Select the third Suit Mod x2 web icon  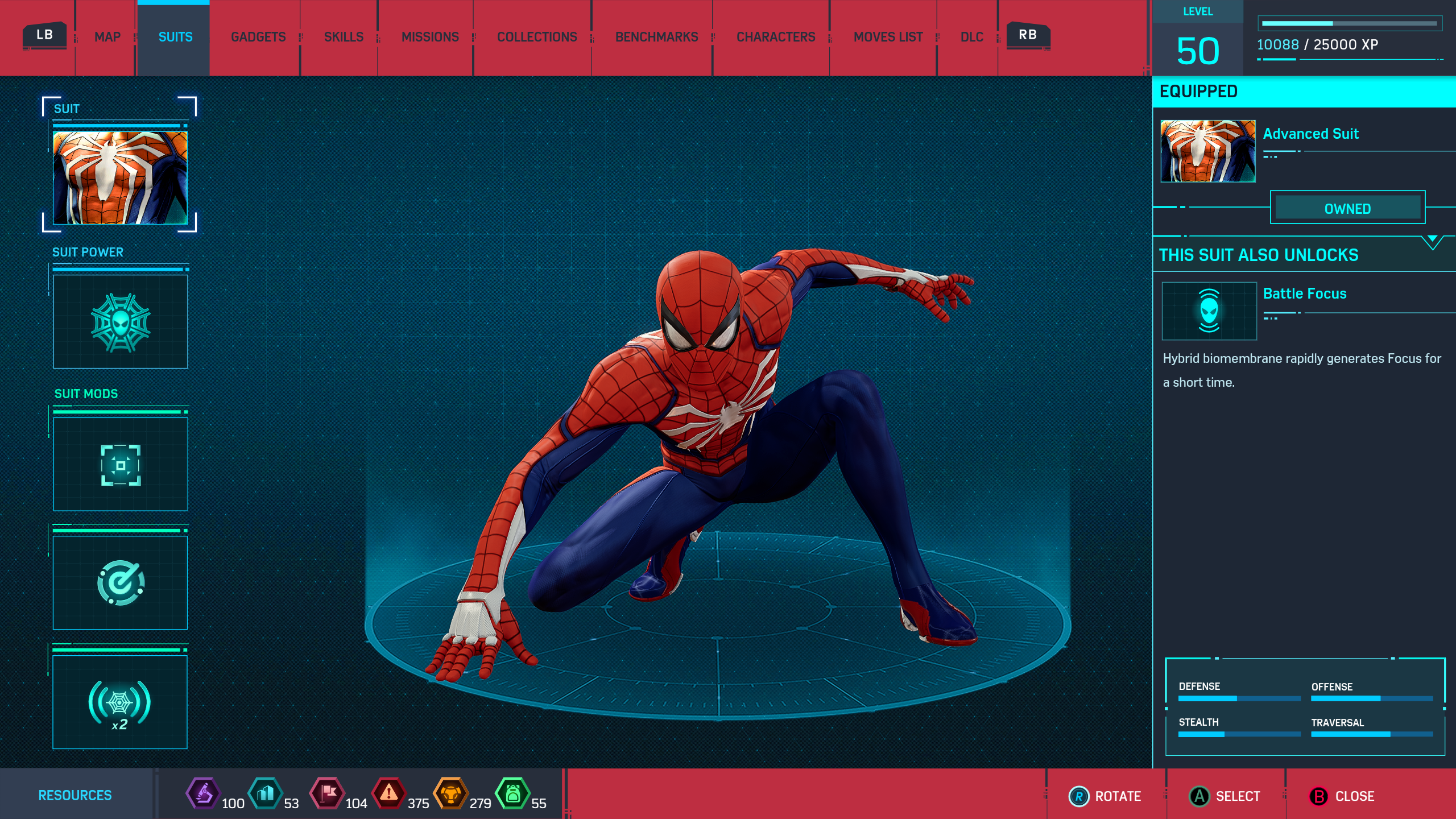tap(120, 703)
